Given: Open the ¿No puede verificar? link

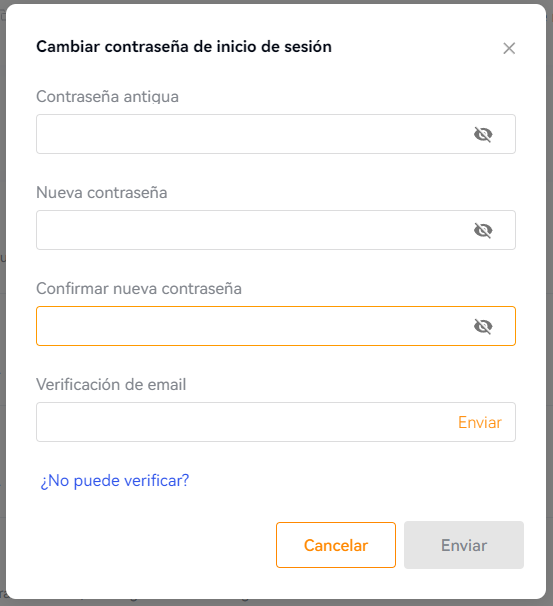Looking at the screenshot, I should (x=115, y=480).
